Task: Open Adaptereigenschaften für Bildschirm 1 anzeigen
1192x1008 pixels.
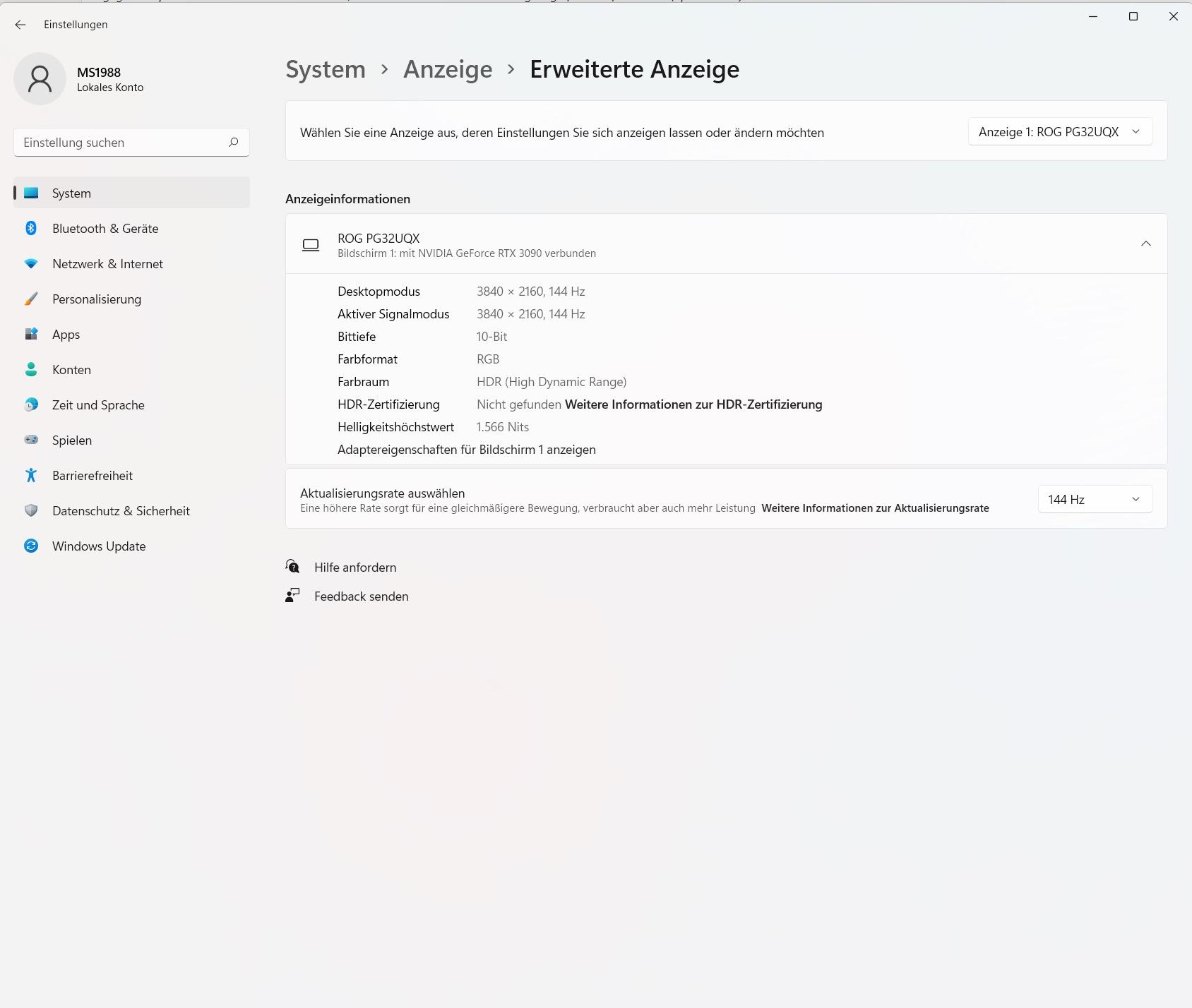Action: (467, 450)
